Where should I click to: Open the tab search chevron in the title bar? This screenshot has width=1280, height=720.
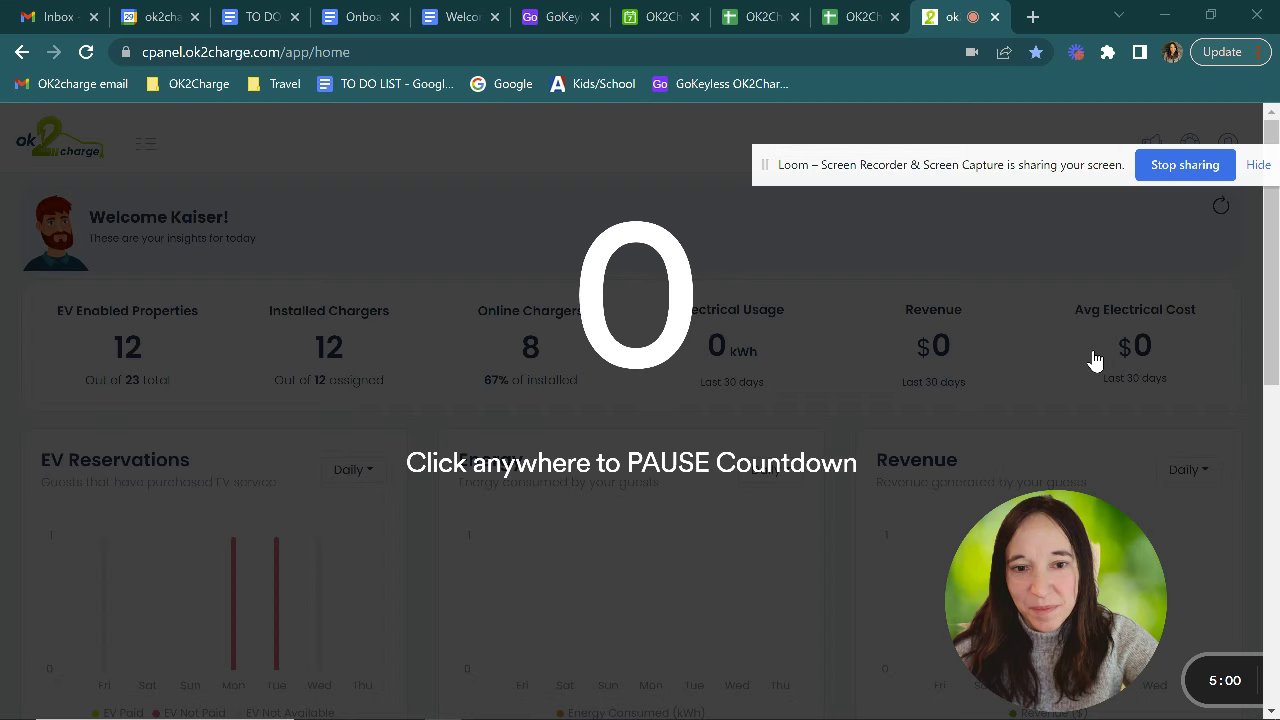click(x=1119, y=15)
